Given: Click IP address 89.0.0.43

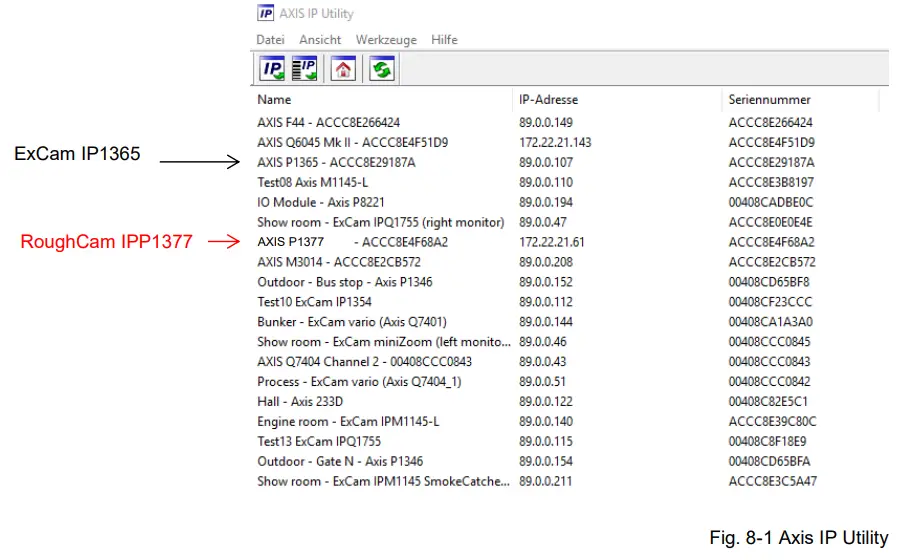Looking at the screenshot, I should [542, 362].
